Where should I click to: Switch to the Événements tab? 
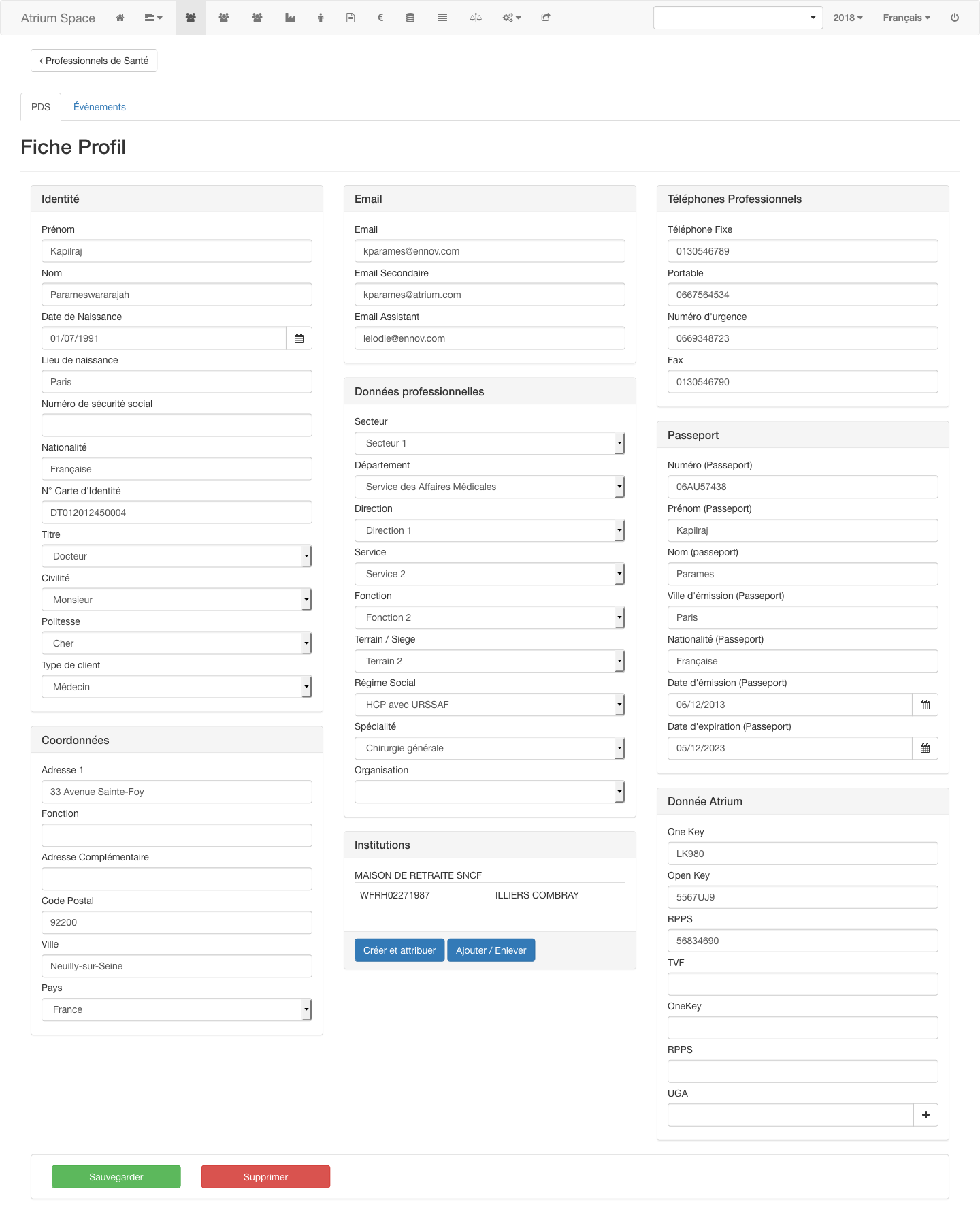(99, 107)
